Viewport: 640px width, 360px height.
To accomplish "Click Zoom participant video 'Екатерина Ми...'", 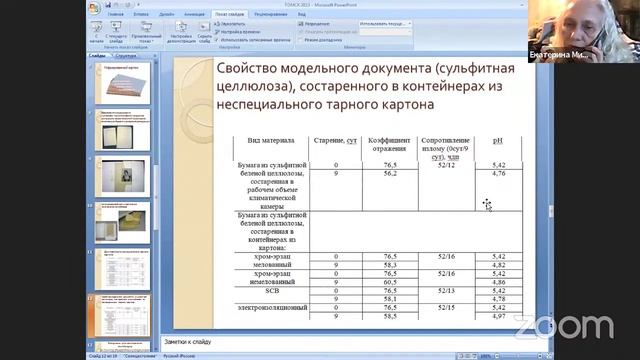I will tap(584, 31).
